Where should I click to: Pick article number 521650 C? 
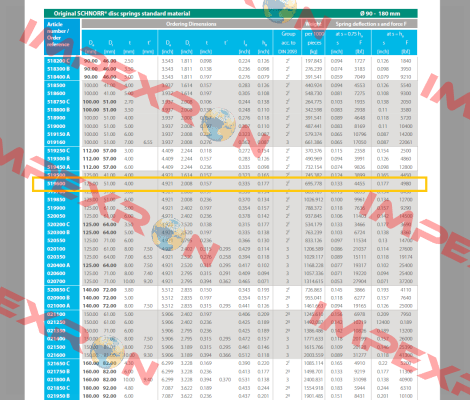point(58,363)
